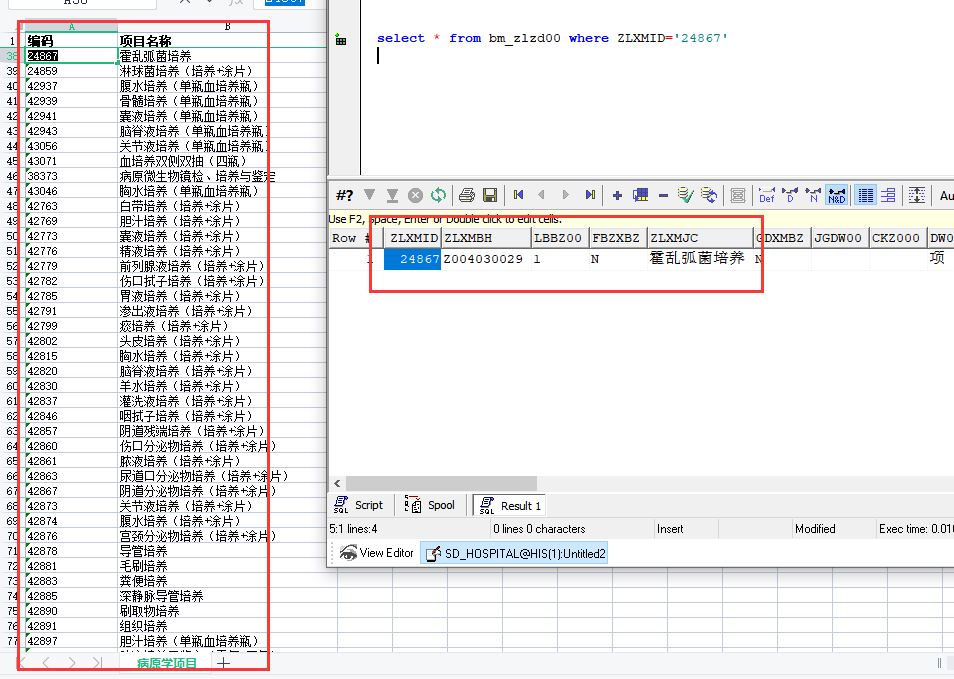
Task: Select the SD_HOSPITAL@HIS(1):Untitled2 window button
Action: pyautogui.click(x=514, y=553)
